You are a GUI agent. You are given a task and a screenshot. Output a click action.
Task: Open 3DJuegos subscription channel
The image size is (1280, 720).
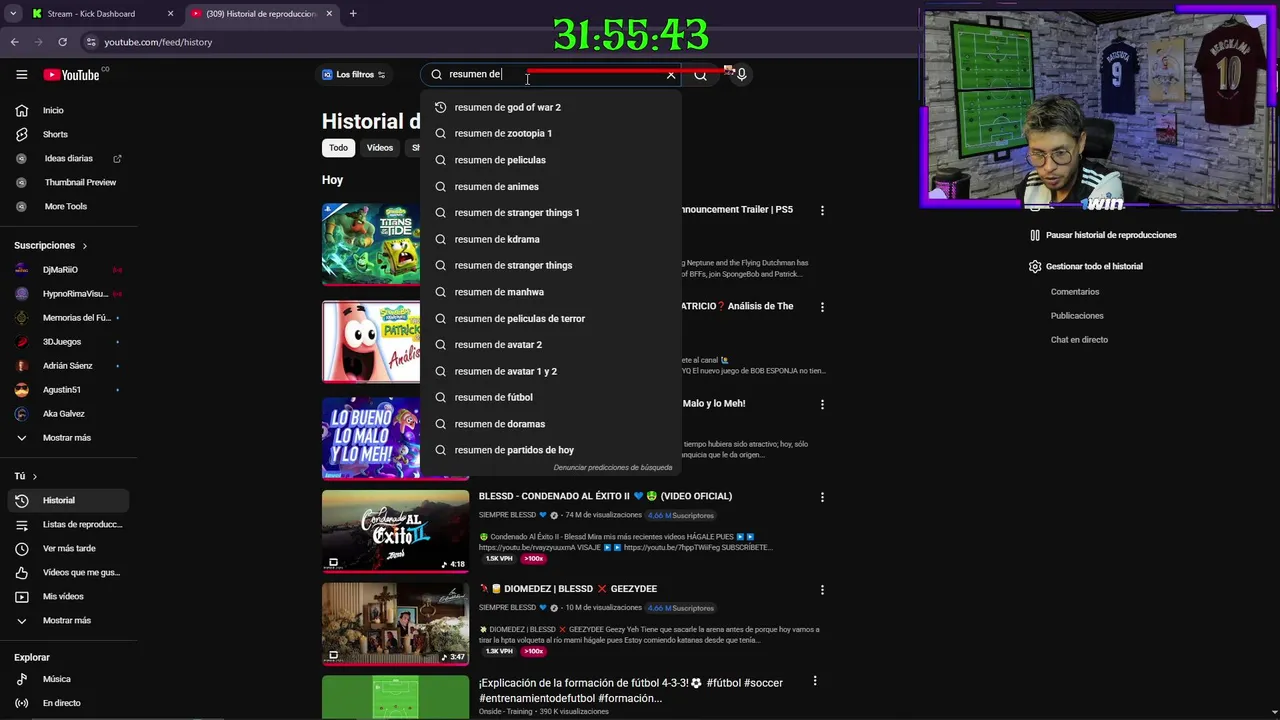tap(68, 341)
